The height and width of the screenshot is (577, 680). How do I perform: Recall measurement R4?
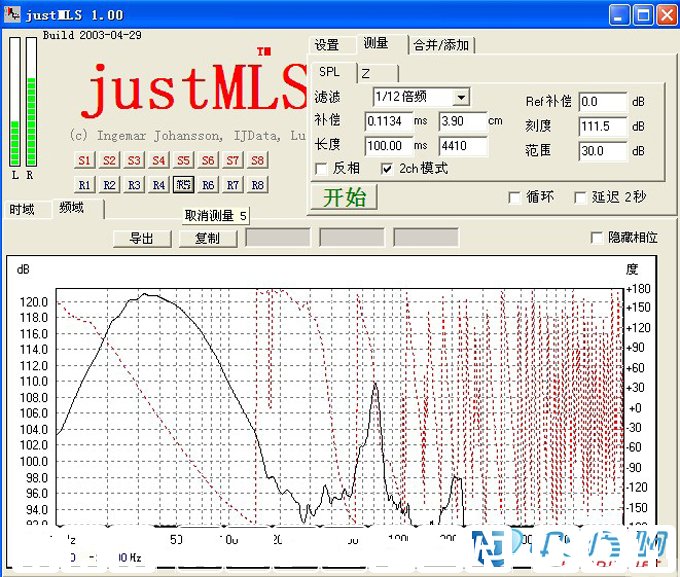[x=159, y=185]
